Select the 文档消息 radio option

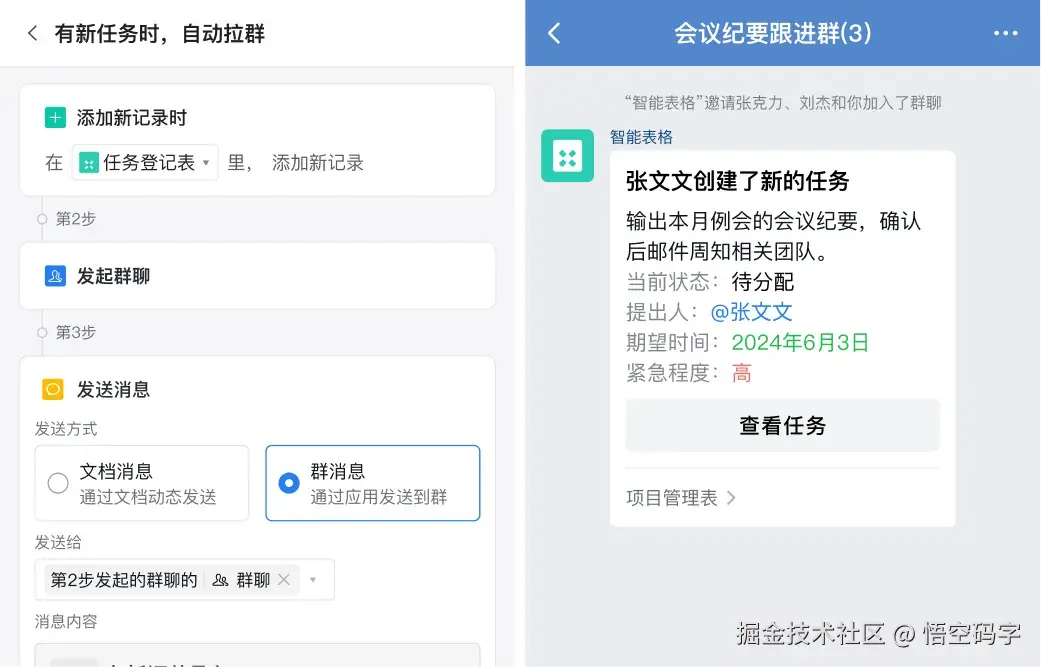[57, 482]
